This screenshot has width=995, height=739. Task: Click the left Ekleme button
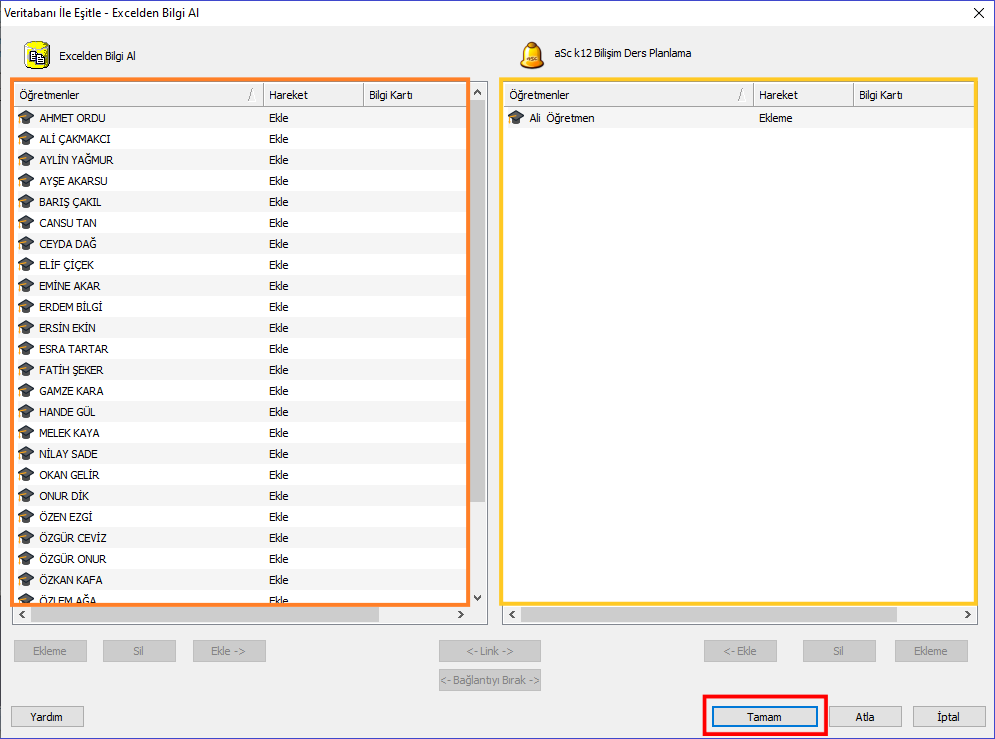(50, 651)
